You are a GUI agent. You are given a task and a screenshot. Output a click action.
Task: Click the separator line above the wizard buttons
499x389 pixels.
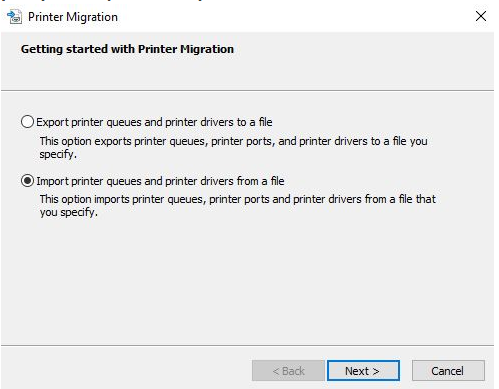247,345
